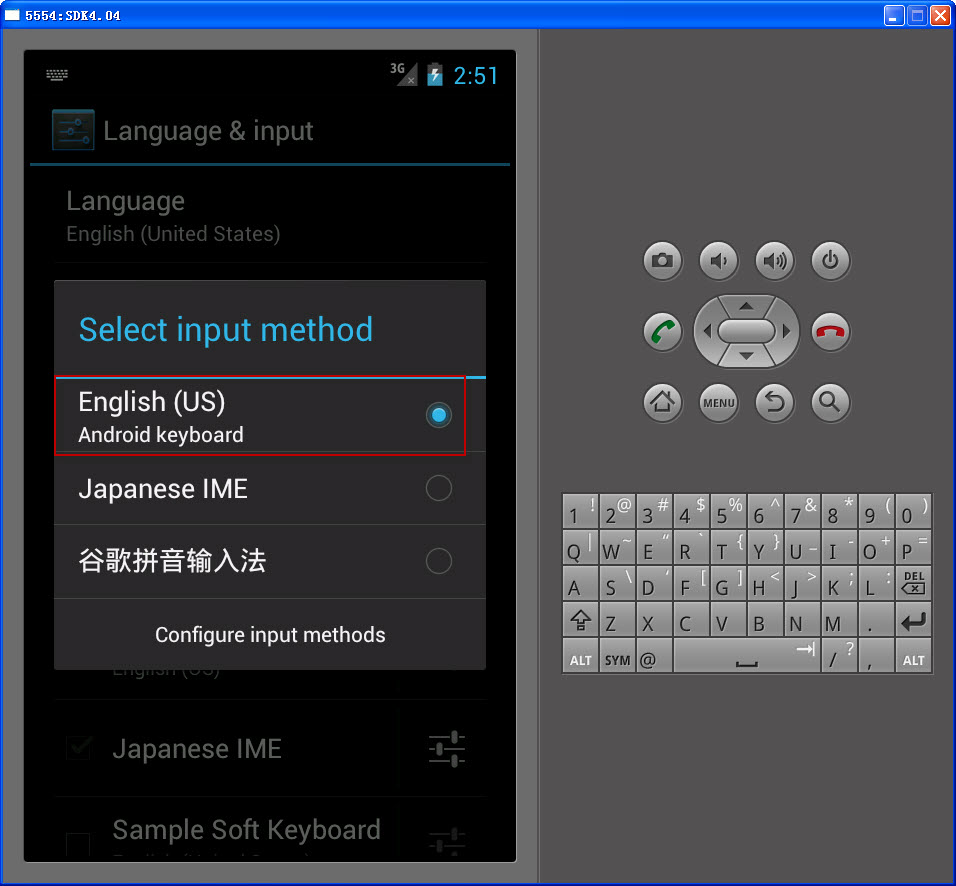Image resolution: width=956 pixels, height=886 pixels.
Task: Open Japanese IME settings sliders icon
Action: 445,748
